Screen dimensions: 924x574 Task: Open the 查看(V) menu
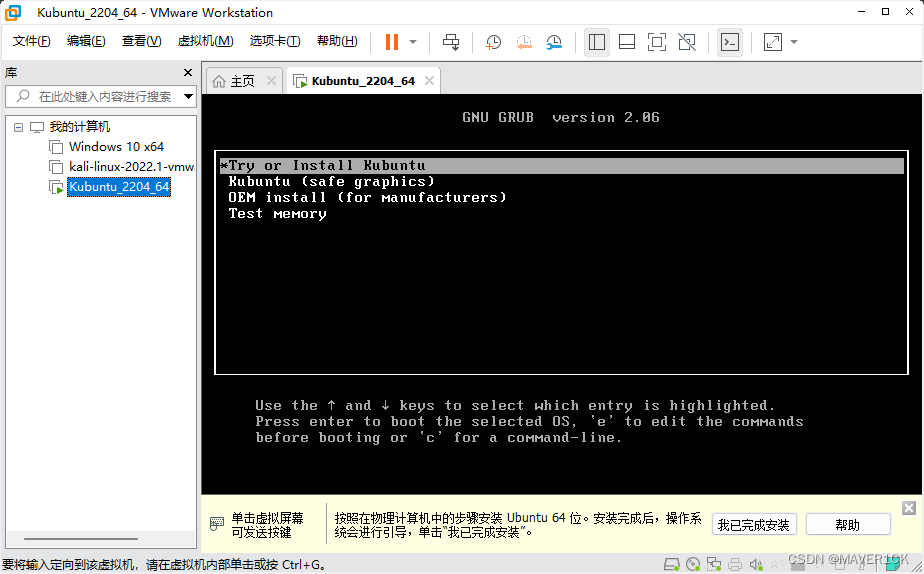pos(141,41)
